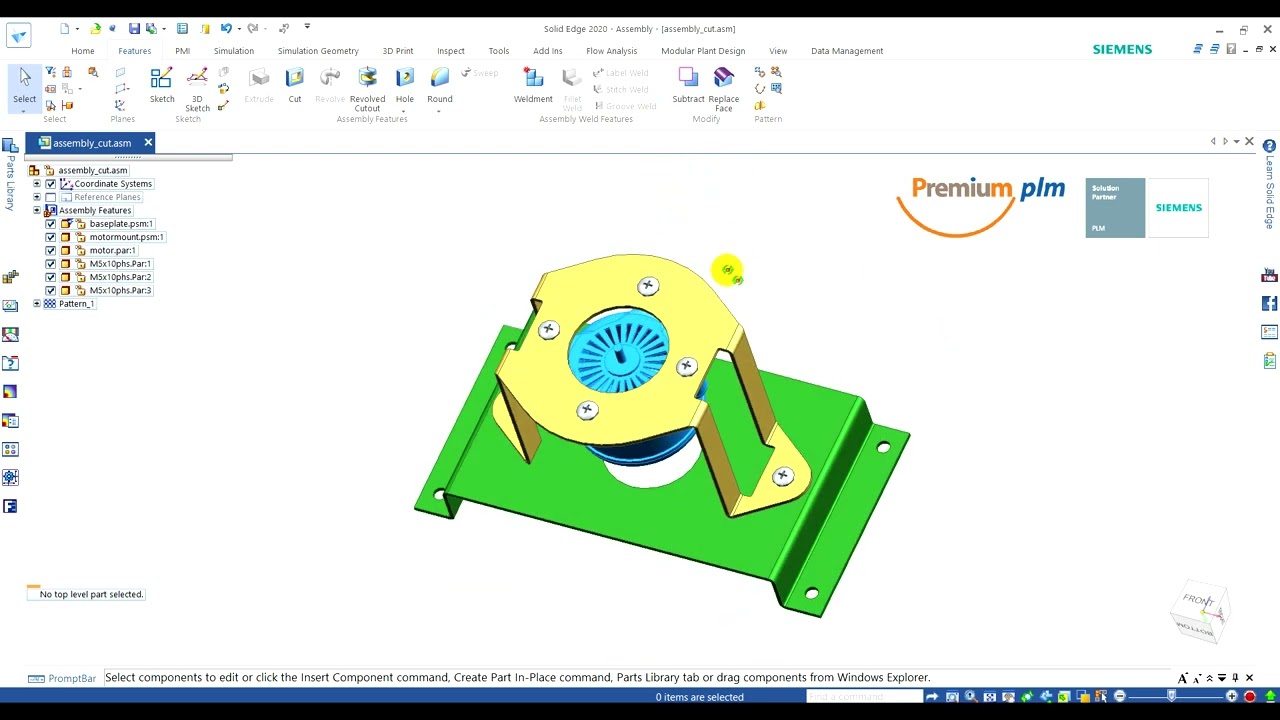Click the Flow Analysis tab

coord(611,51)
